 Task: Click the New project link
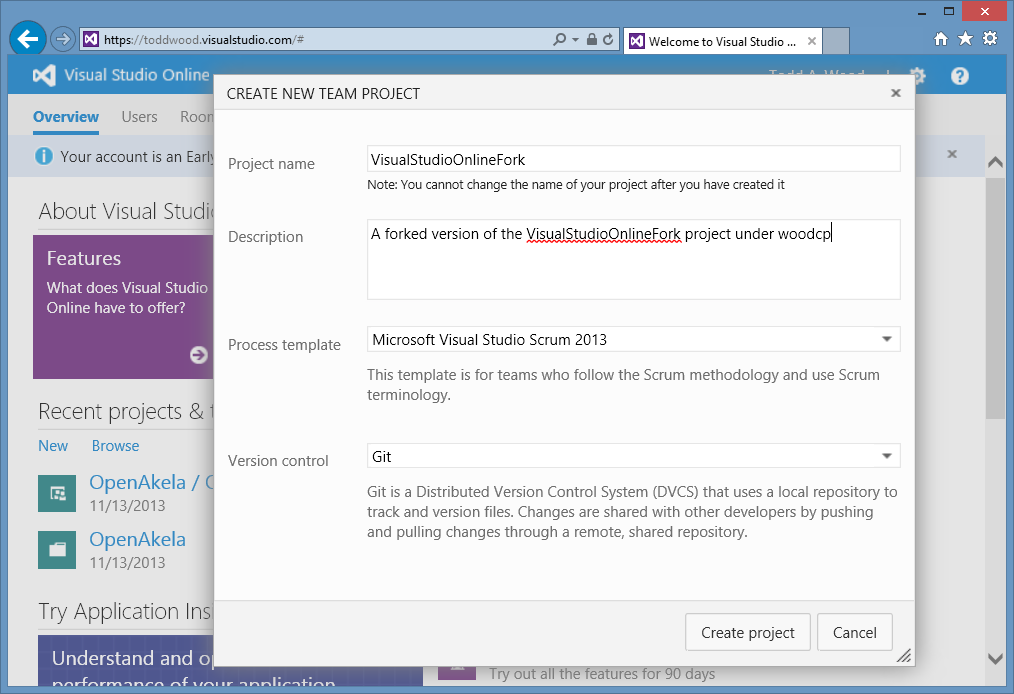point(53,446)
